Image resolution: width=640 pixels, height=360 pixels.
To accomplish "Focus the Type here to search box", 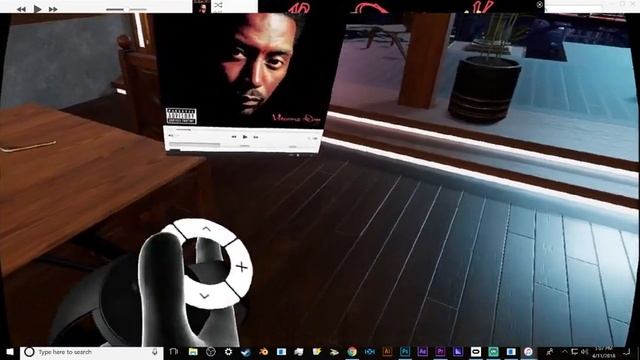I will pyautogui.click(x=92, y=352).
